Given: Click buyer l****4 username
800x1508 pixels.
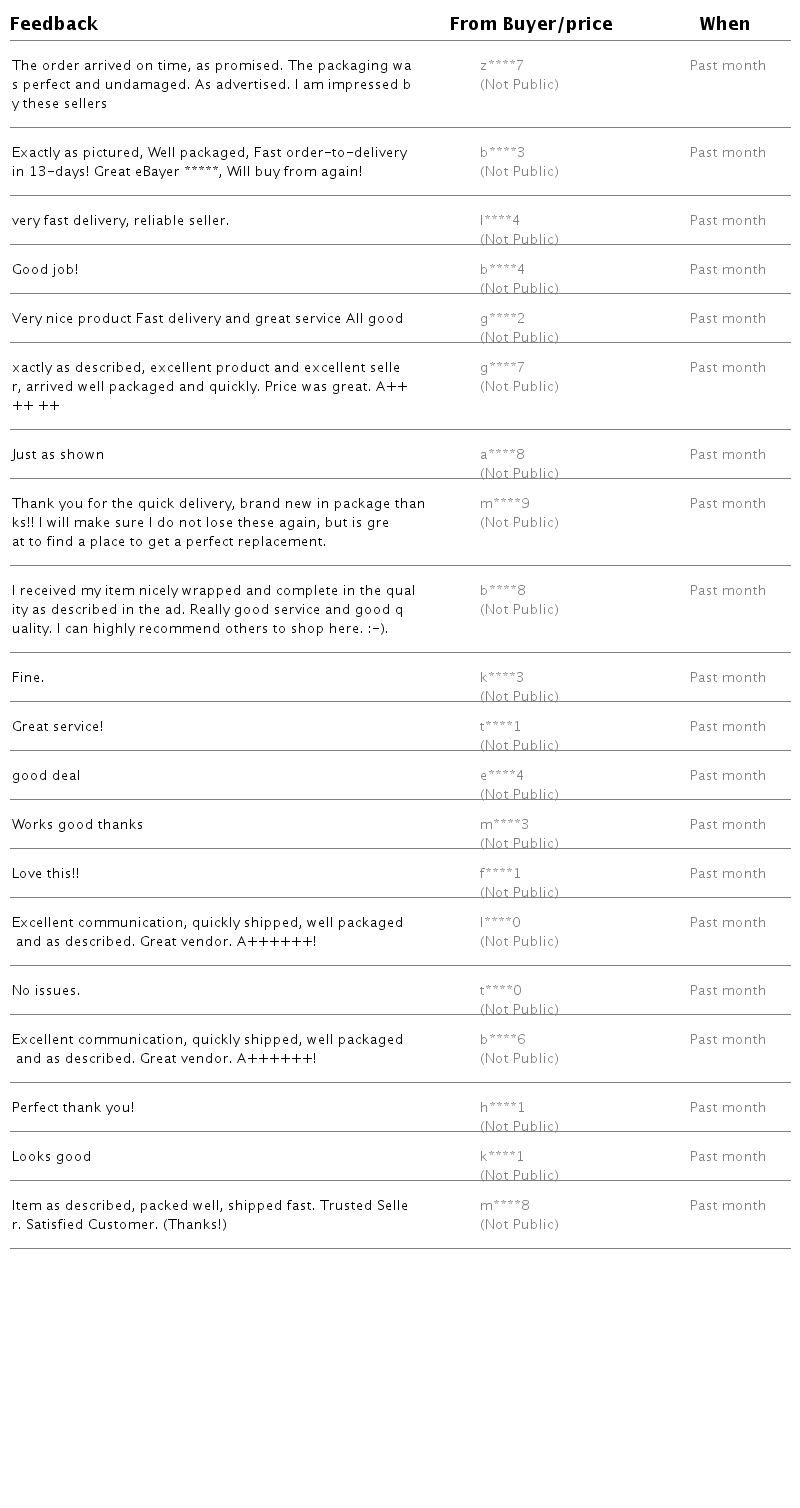Looking at the screenshot, I should tap(500, 221).
